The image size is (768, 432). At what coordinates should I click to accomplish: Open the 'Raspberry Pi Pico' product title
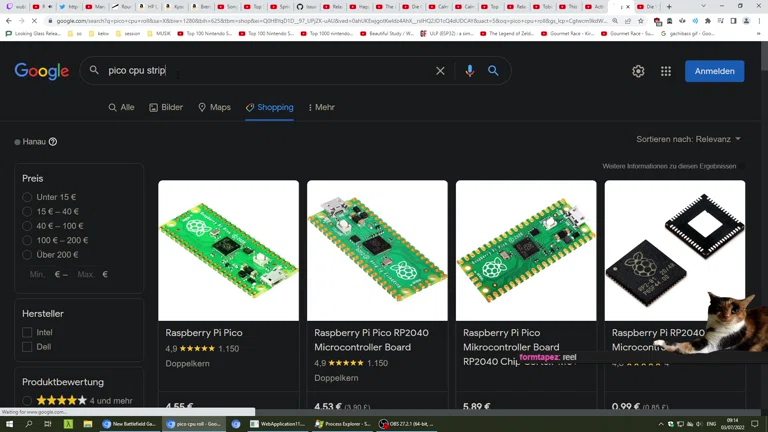tap(204, 333)
